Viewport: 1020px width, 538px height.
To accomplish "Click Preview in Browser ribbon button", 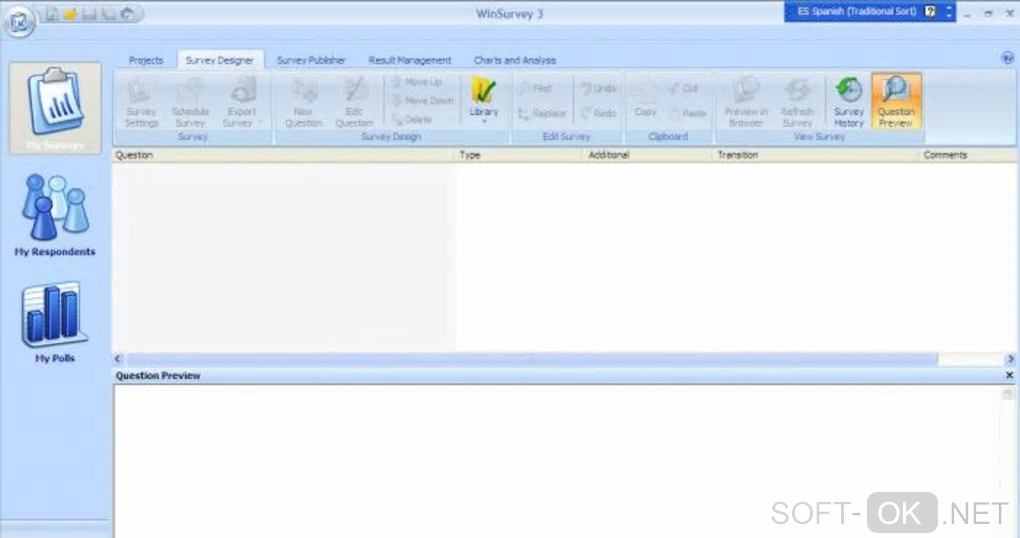I will click(746, 102).
